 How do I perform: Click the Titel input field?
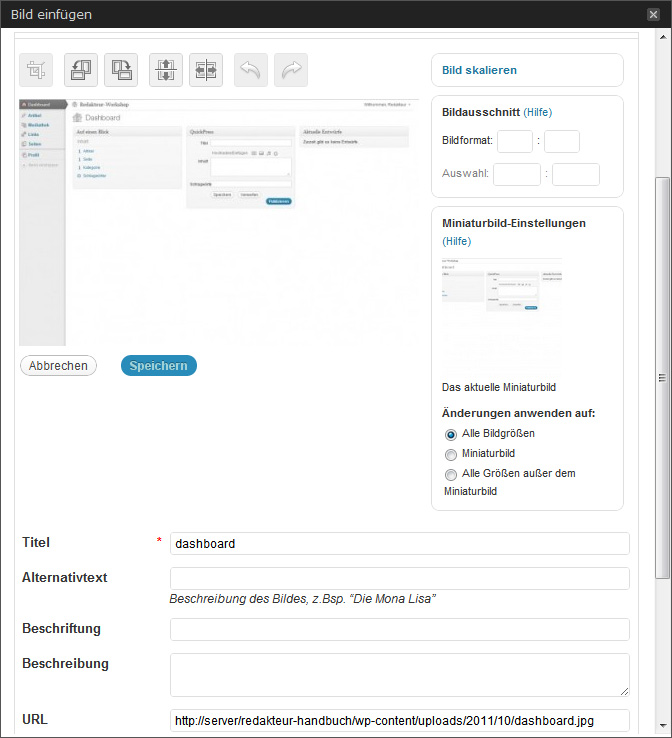399,543
